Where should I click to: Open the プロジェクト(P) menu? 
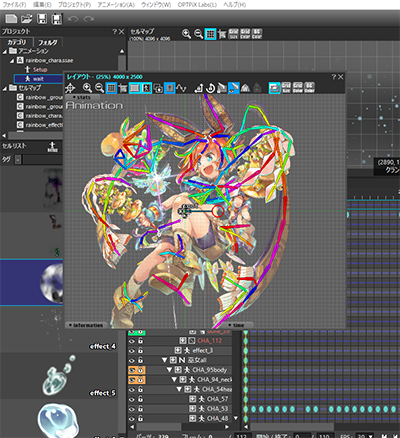tap(74, 5)
